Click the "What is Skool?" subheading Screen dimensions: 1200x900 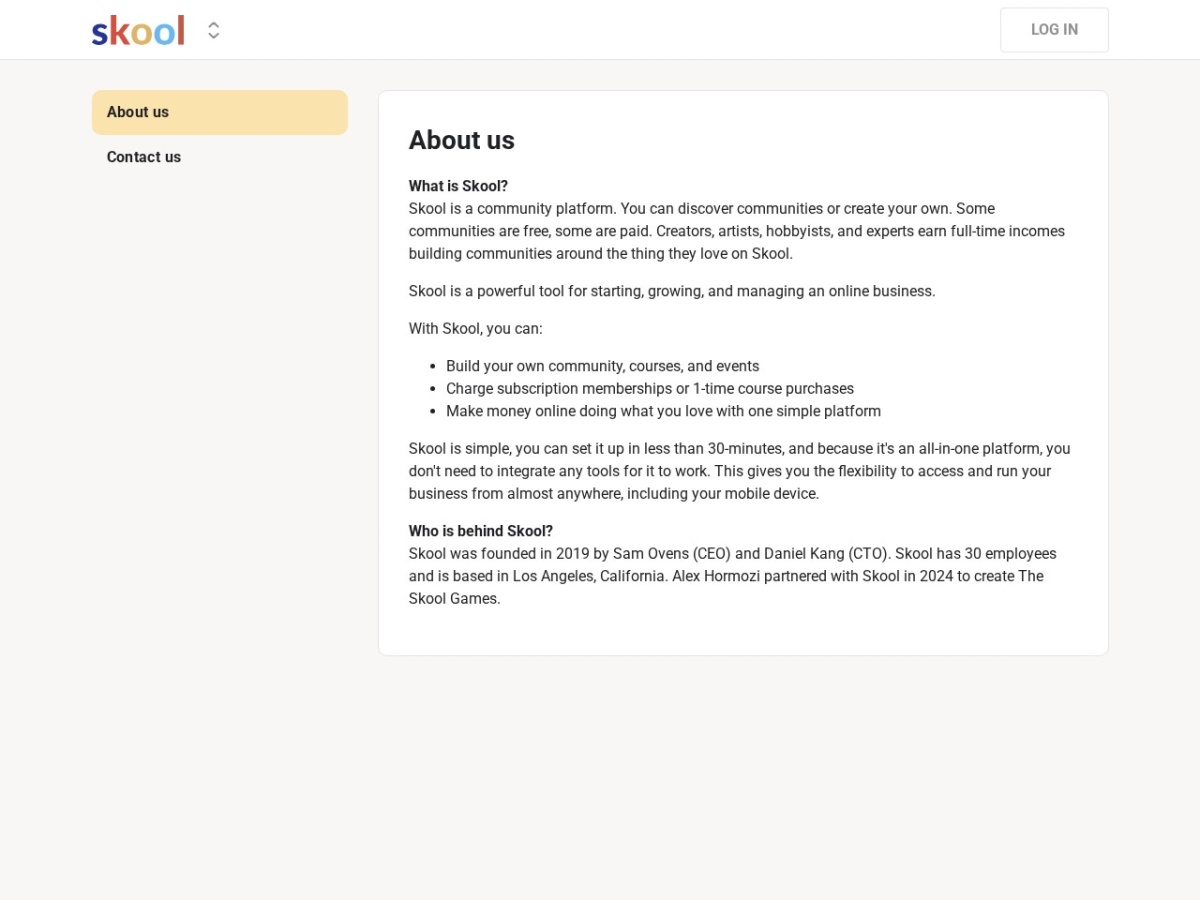click(458, 186)
